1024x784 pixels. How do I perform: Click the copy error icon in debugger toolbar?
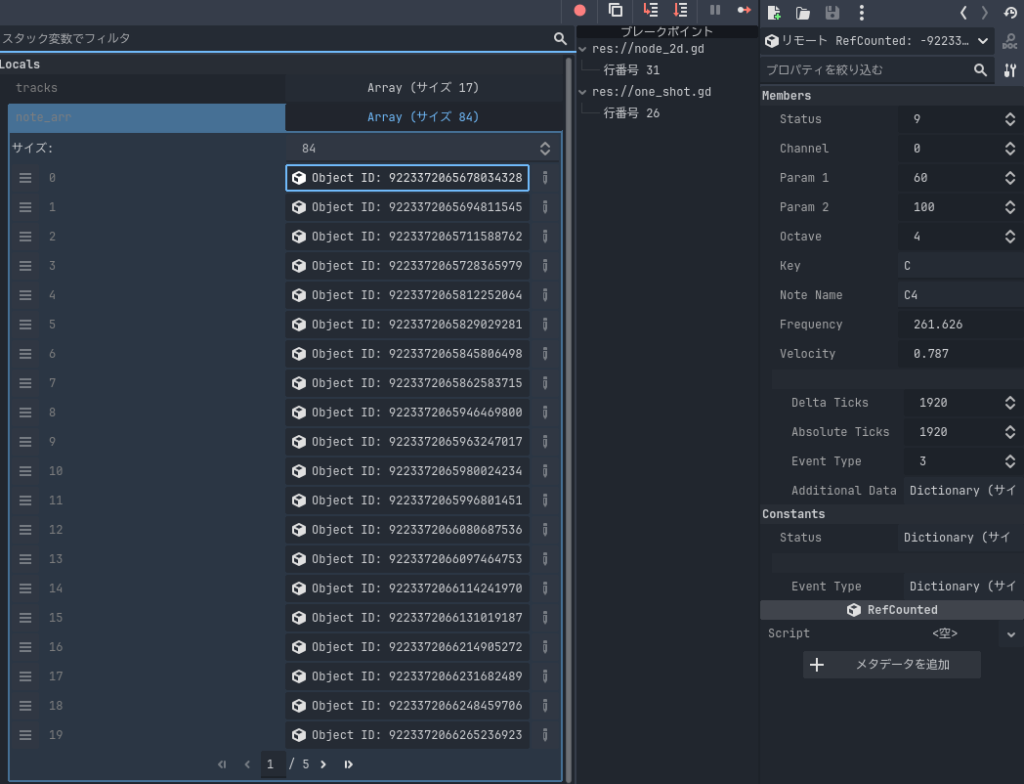pos(615,10)
